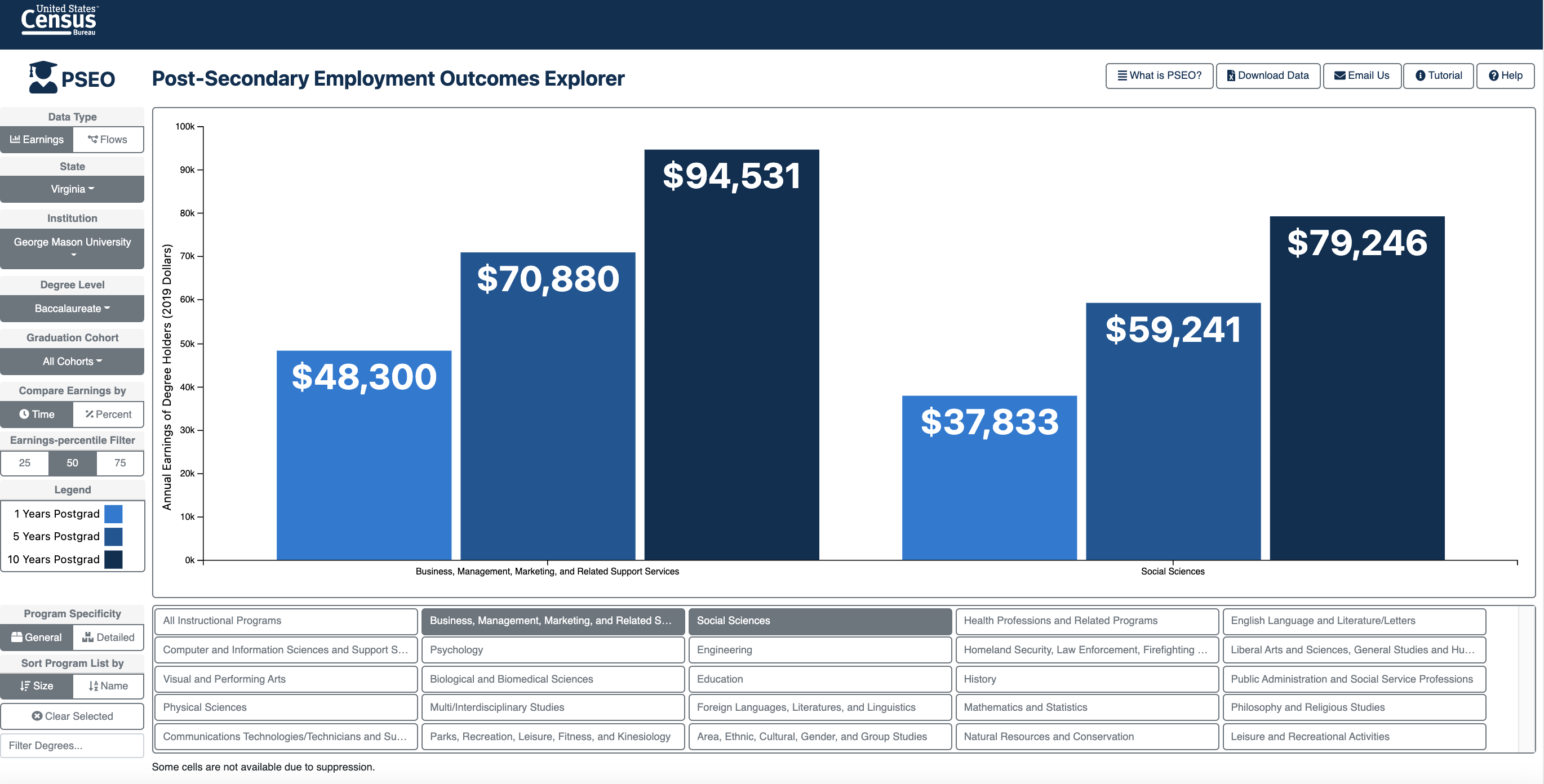Viewport: 1544px width, 784px height.
Task: Click the Filter Degrees input field
Action: (72, 745)
